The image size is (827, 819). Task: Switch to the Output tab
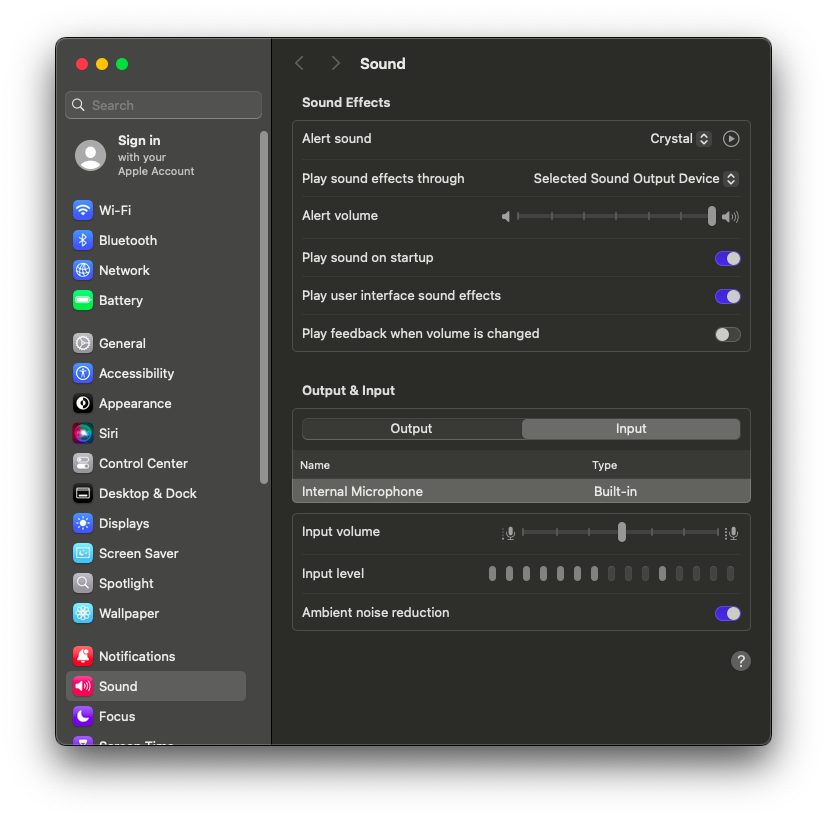point(410,428)
